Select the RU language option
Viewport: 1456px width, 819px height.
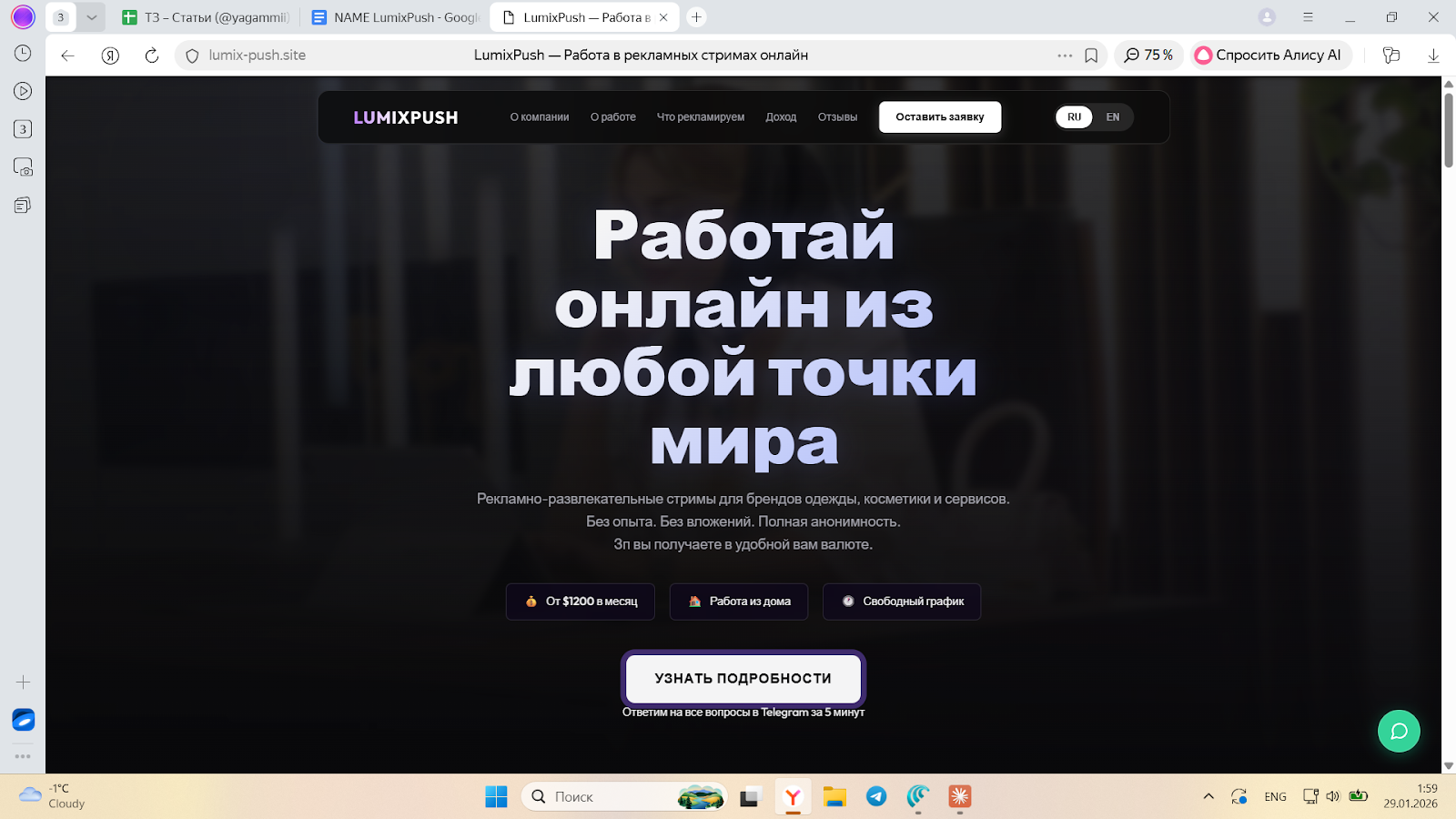[x=1074, y=117]
